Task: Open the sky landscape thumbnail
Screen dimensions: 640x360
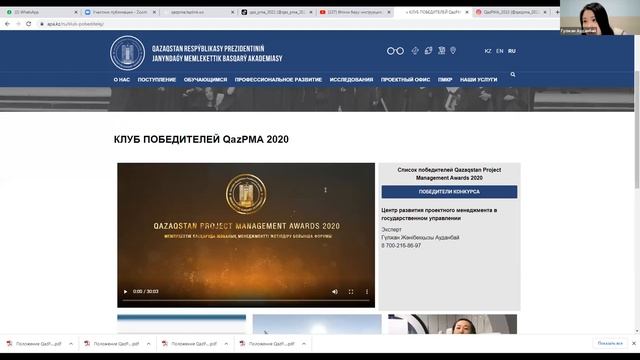Action: pyautogui.click(x=317, y=324)
